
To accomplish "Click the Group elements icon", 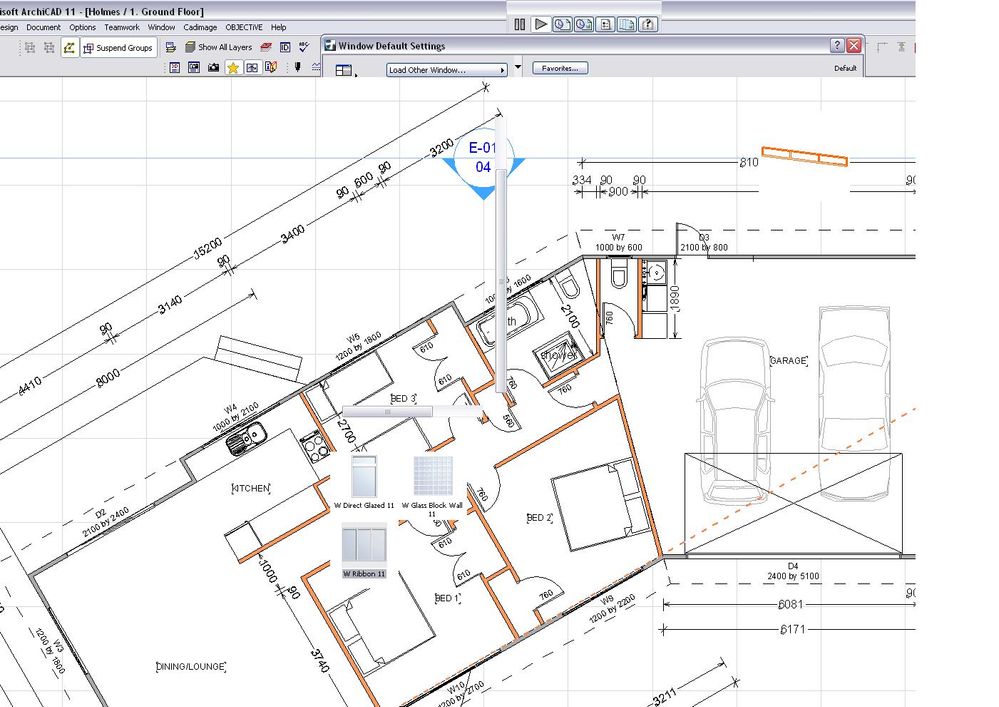I will (30, 48).
